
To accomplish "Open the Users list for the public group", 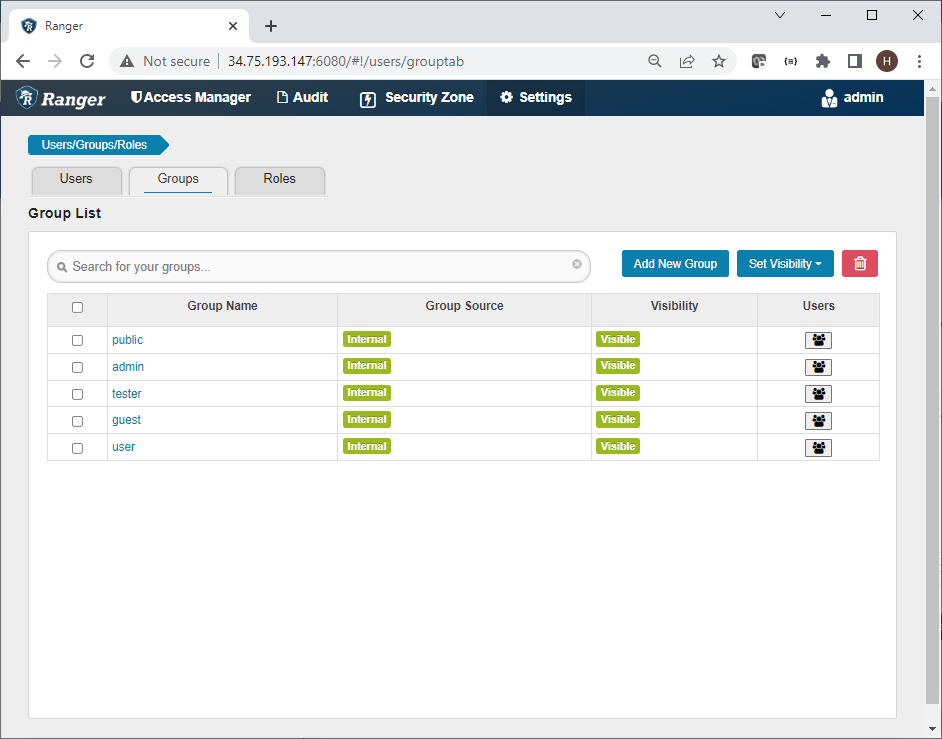I will pos(818,340).
